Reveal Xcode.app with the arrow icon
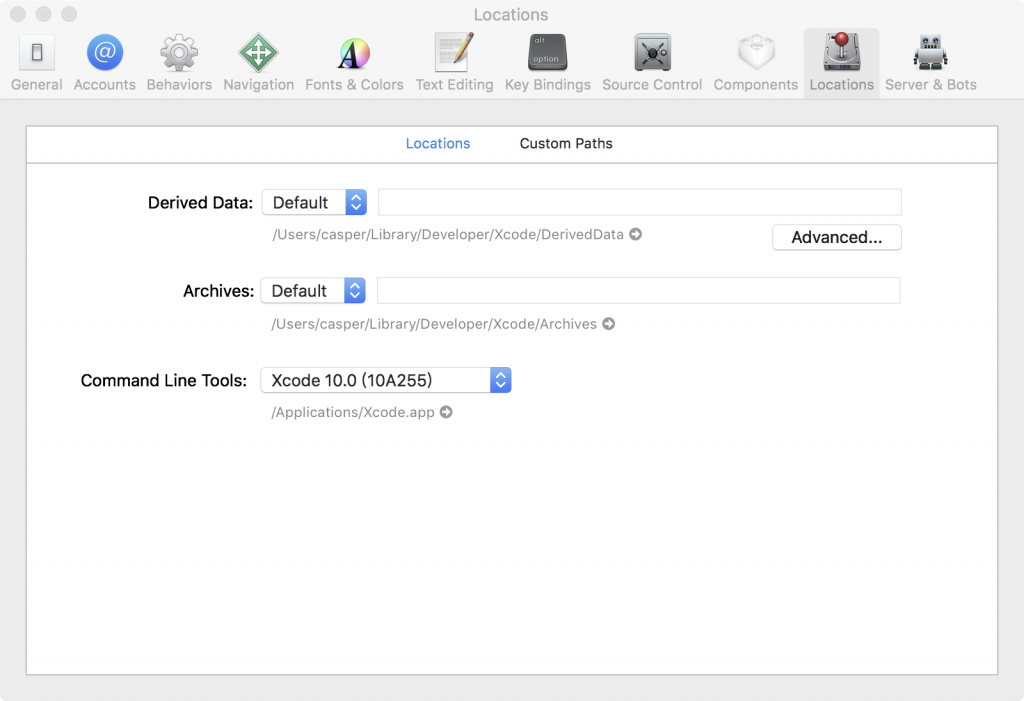The width and height of the screenshot is (1024, 701). pos(446,412)
